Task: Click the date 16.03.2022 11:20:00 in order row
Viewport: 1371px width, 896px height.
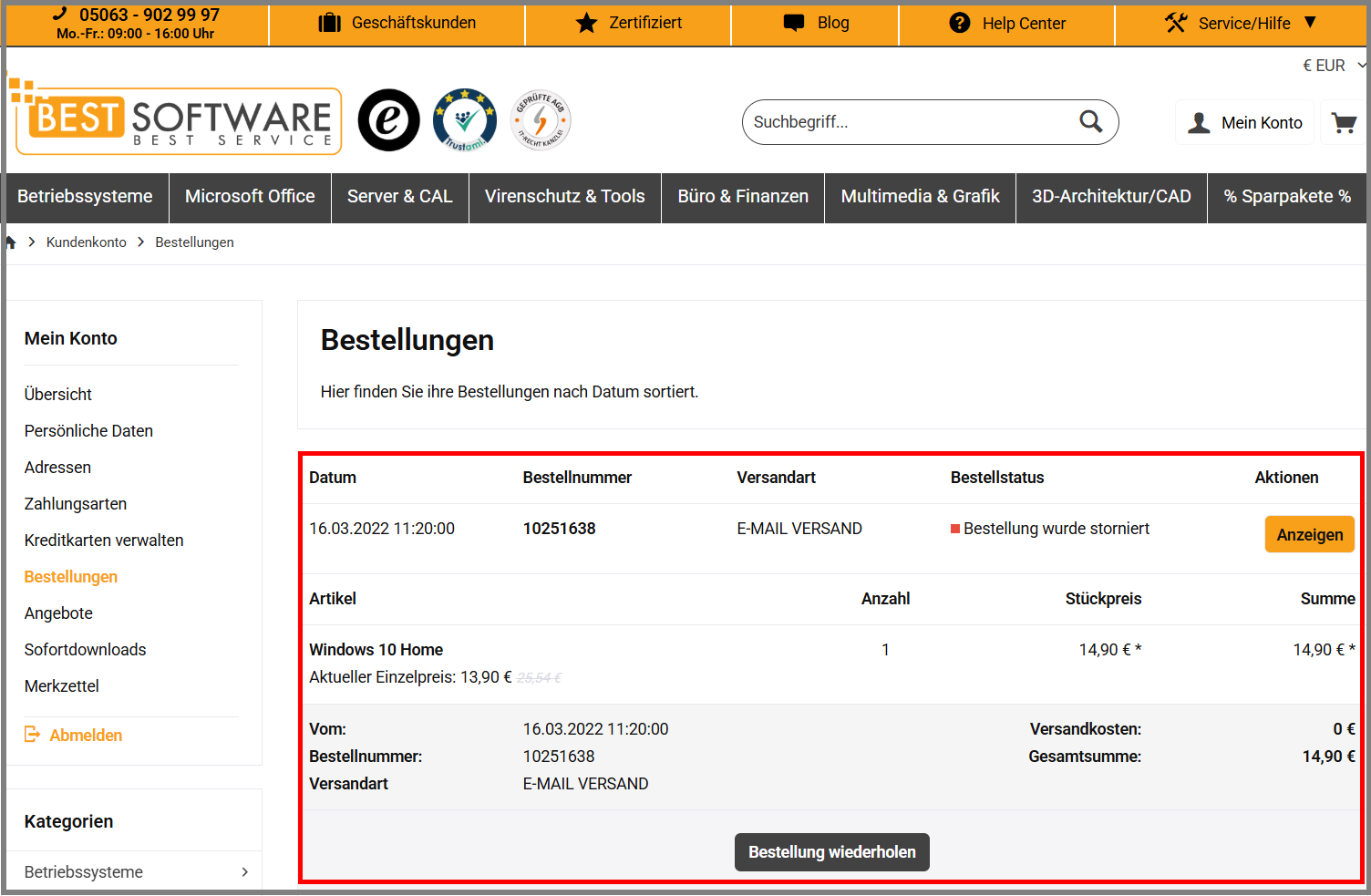Action: [382, 529]
